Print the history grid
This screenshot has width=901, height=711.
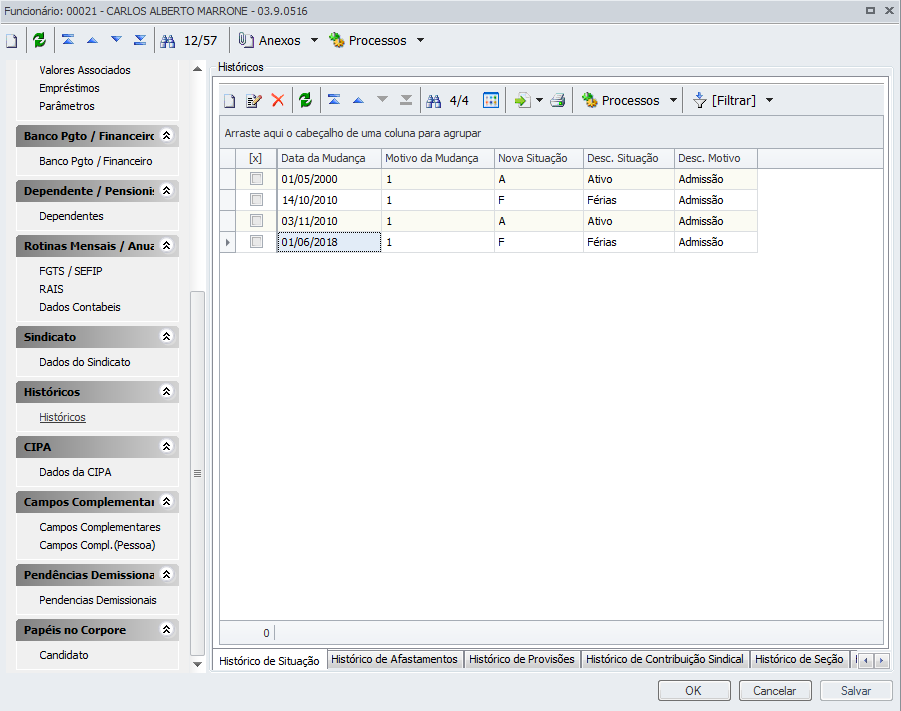point(557,101)
